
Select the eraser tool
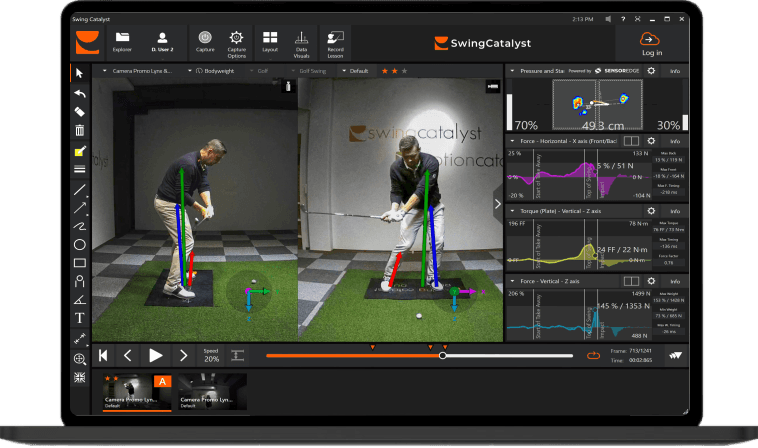pos(79,112)
